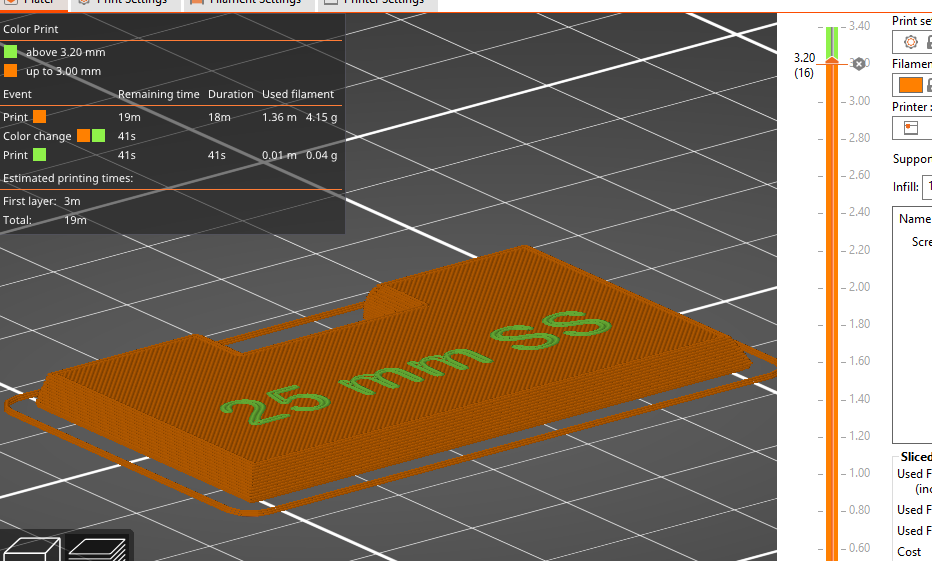Open the Infill dropdown
Image resolution: width=932 pixels, height=561 pixels.
click(x=927, y=186)
